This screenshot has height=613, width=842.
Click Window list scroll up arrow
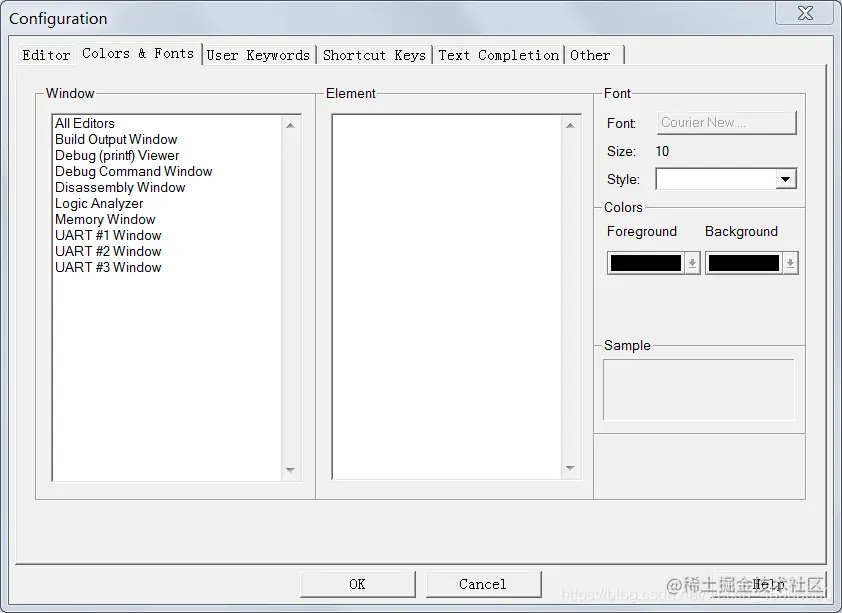point(291,126)
